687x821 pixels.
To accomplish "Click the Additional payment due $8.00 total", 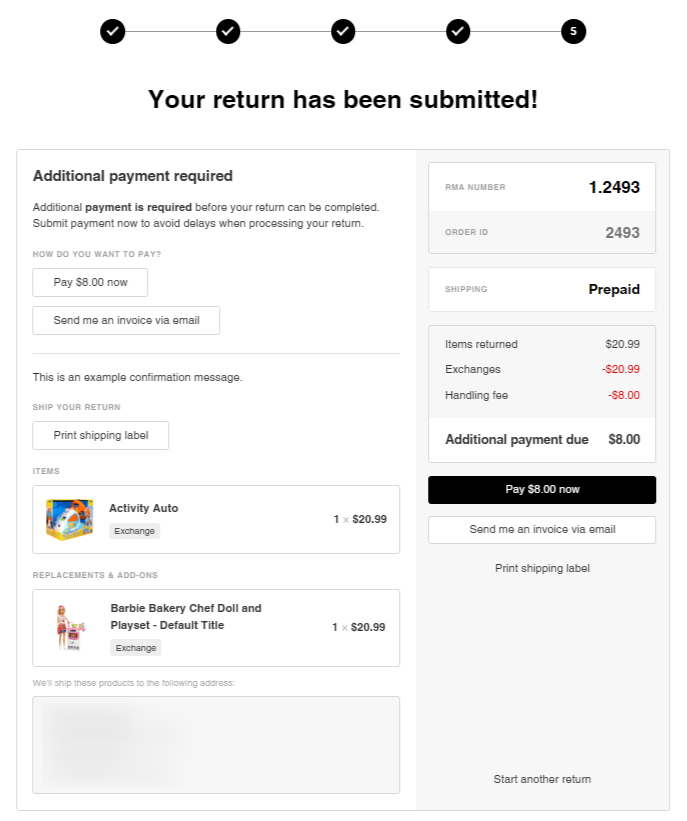I will tap(542, 439).
